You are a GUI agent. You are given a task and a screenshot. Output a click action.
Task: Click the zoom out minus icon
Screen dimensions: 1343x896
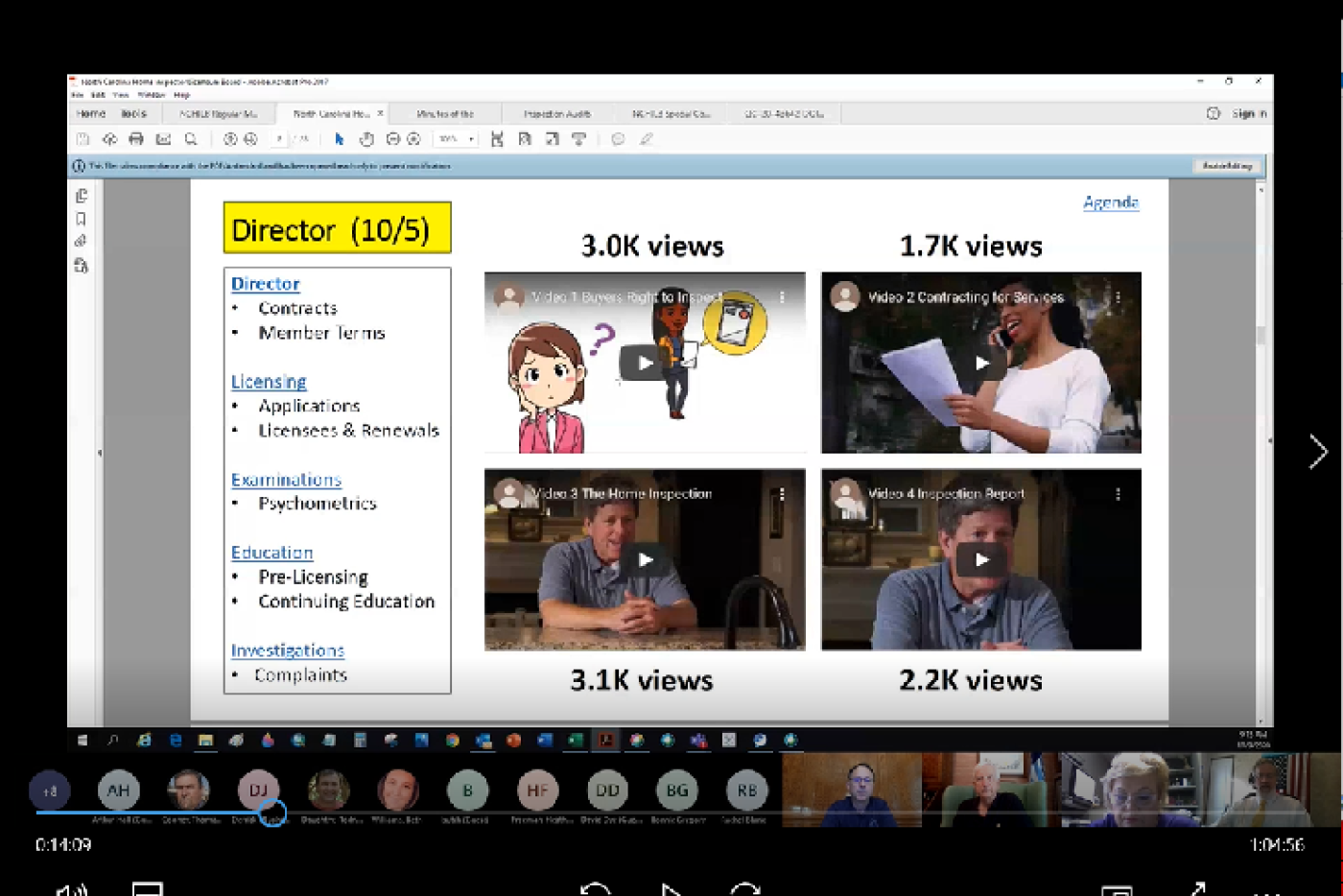(x=392, y=139)
